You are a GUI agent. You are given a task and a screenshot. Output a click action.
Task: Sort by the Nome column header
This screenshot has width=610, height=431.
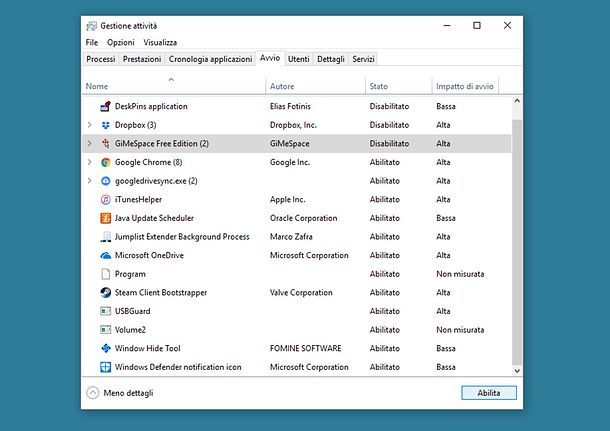pyautogui.click(x=174, y=86)
